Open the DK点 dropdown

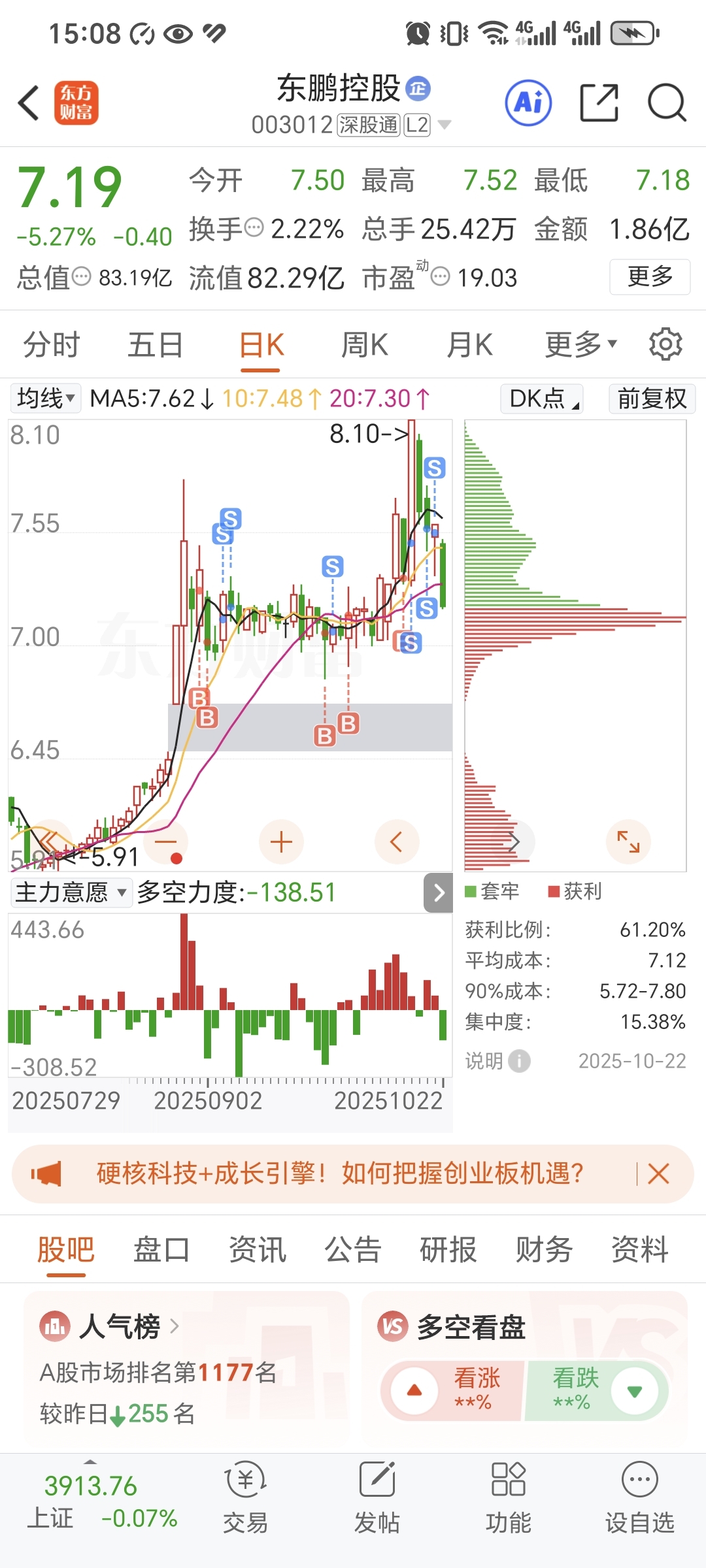(x=542, y=399)
